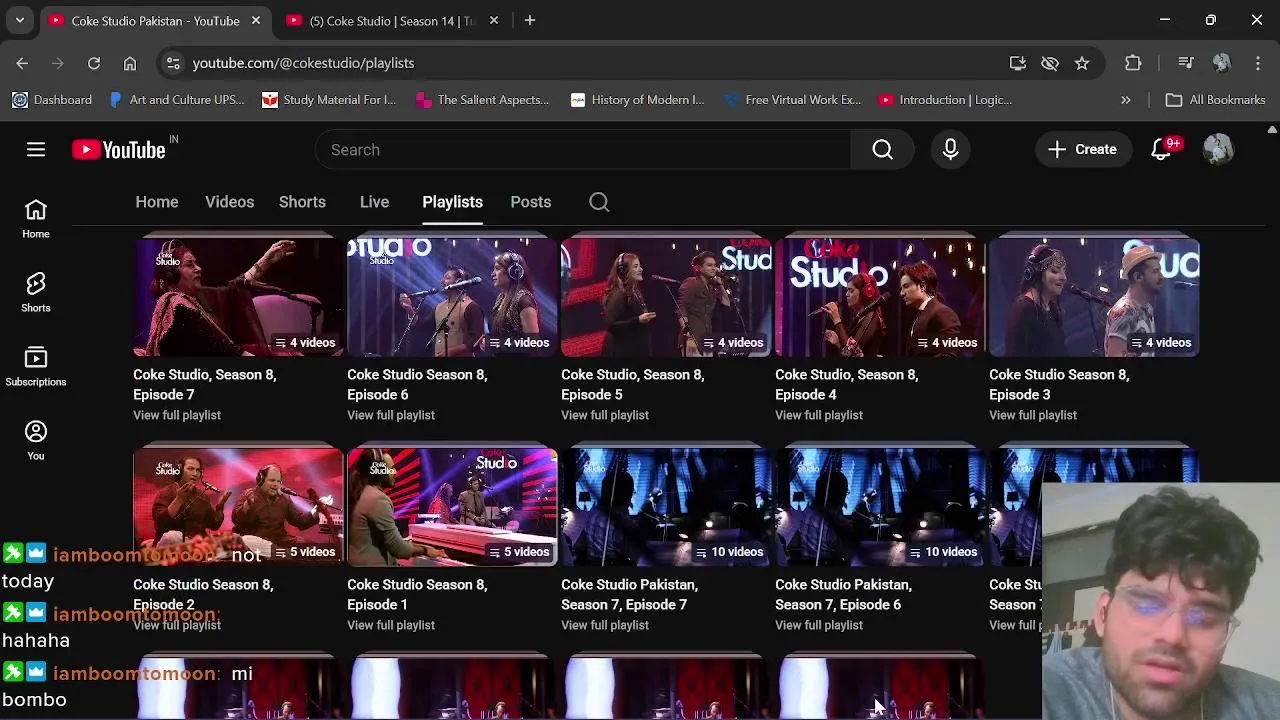Expand the tab search dropdown

pos(19,20)
